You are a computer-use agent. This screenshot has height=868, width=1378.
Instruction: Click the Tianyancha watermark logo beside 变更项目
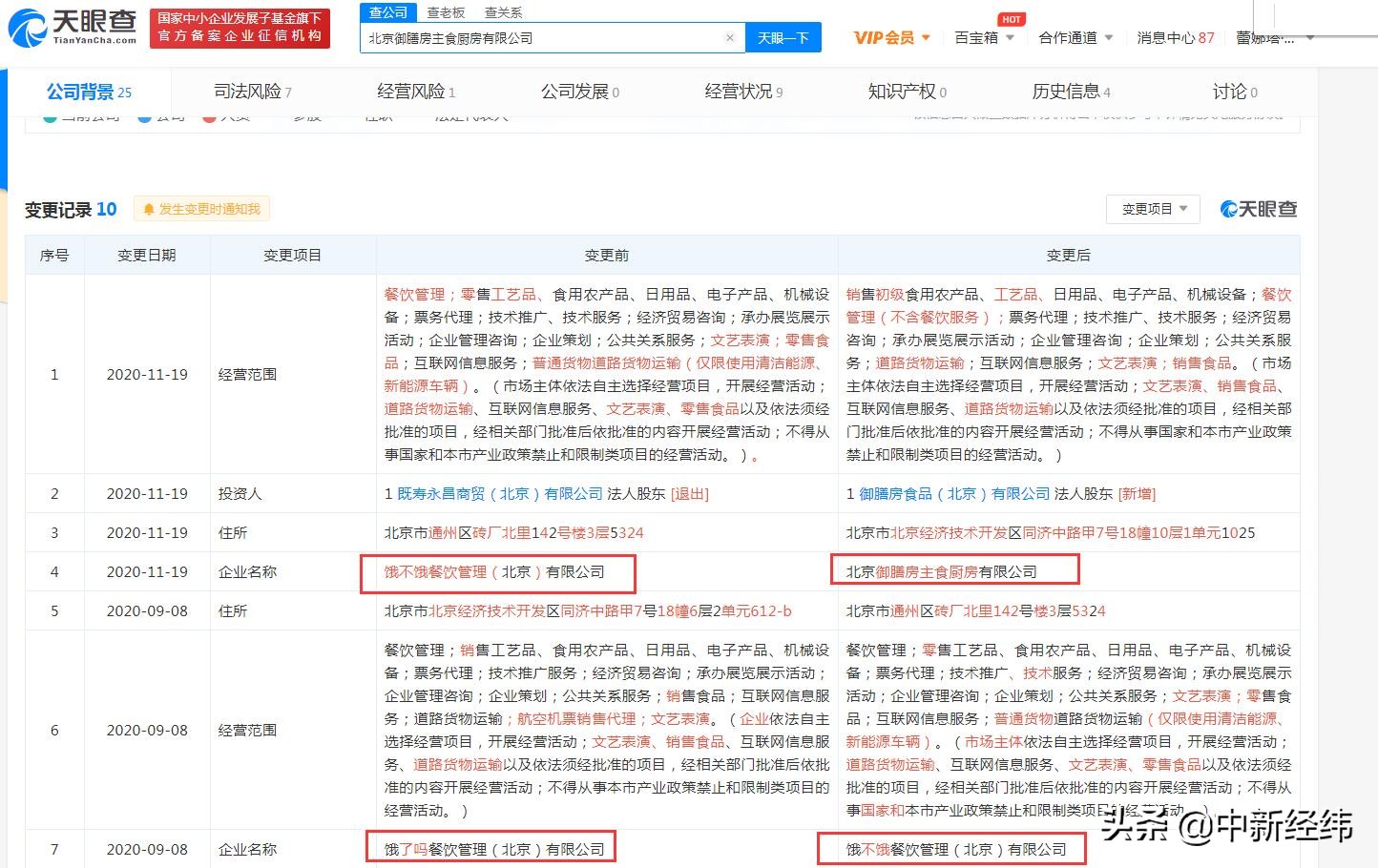(1258, 209)
